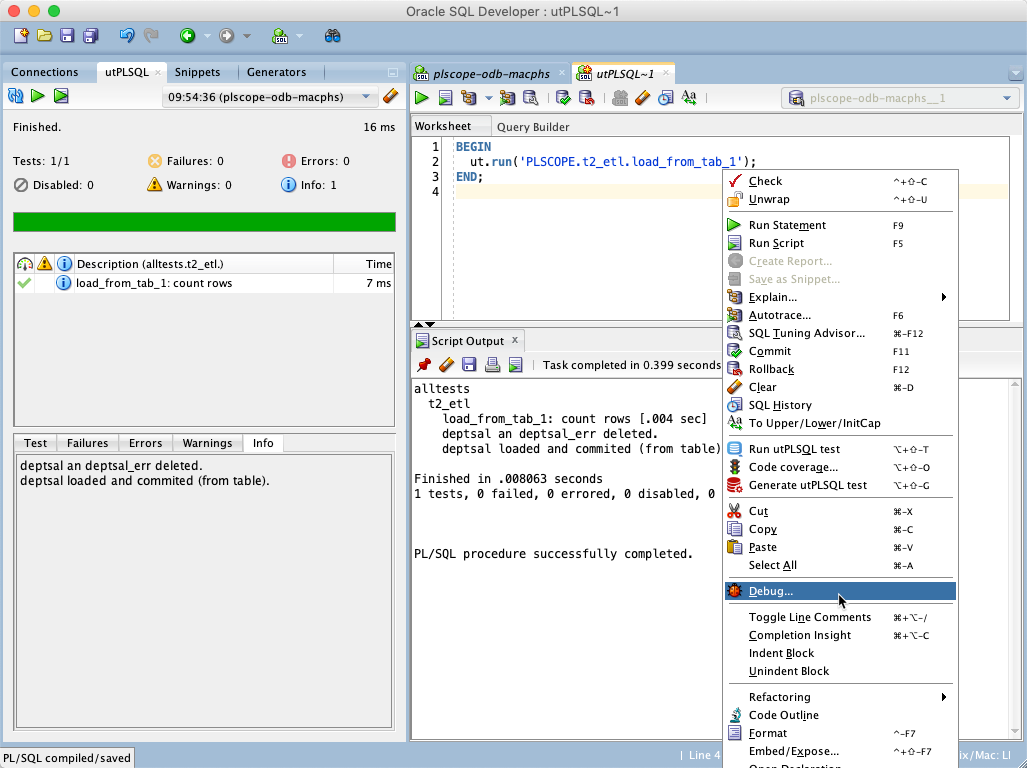
Task: Print the Script Output using the printer icon
Action: (492, 364)
